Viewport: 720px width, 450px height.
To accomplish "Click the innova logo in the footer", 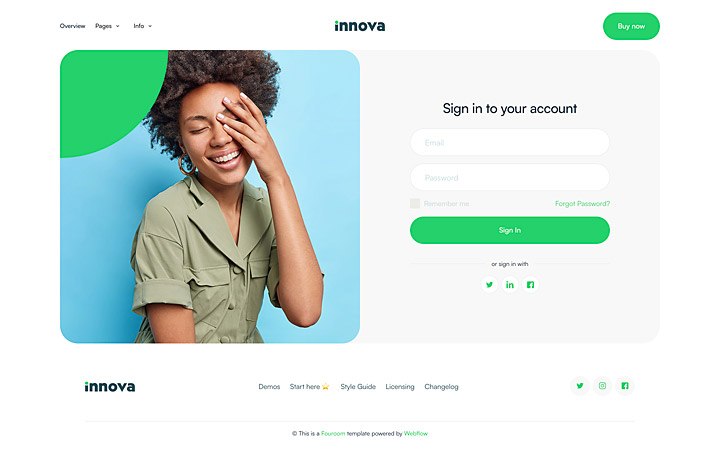I will tap(110, 387).
